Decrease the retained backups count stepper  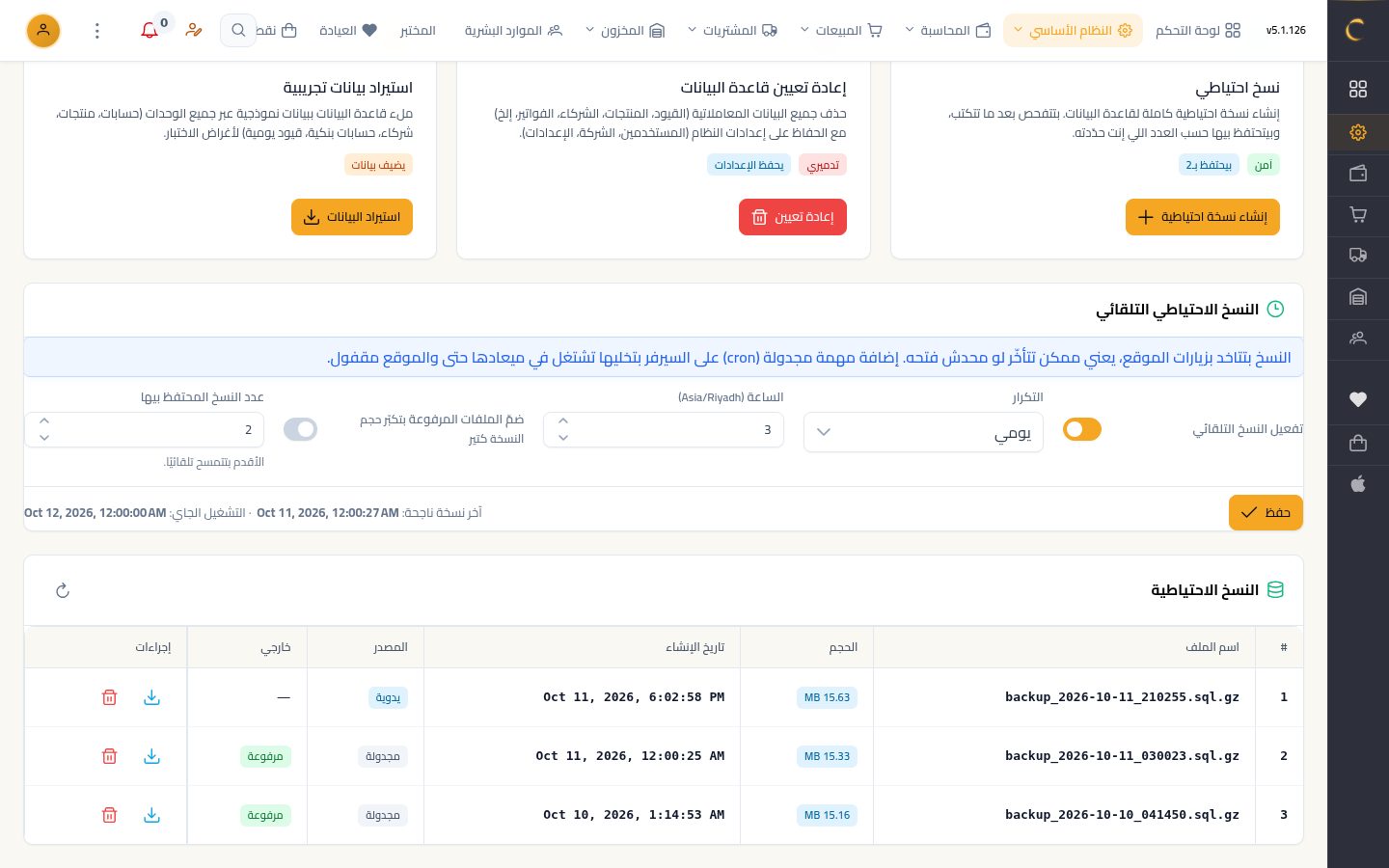point(44,439)
